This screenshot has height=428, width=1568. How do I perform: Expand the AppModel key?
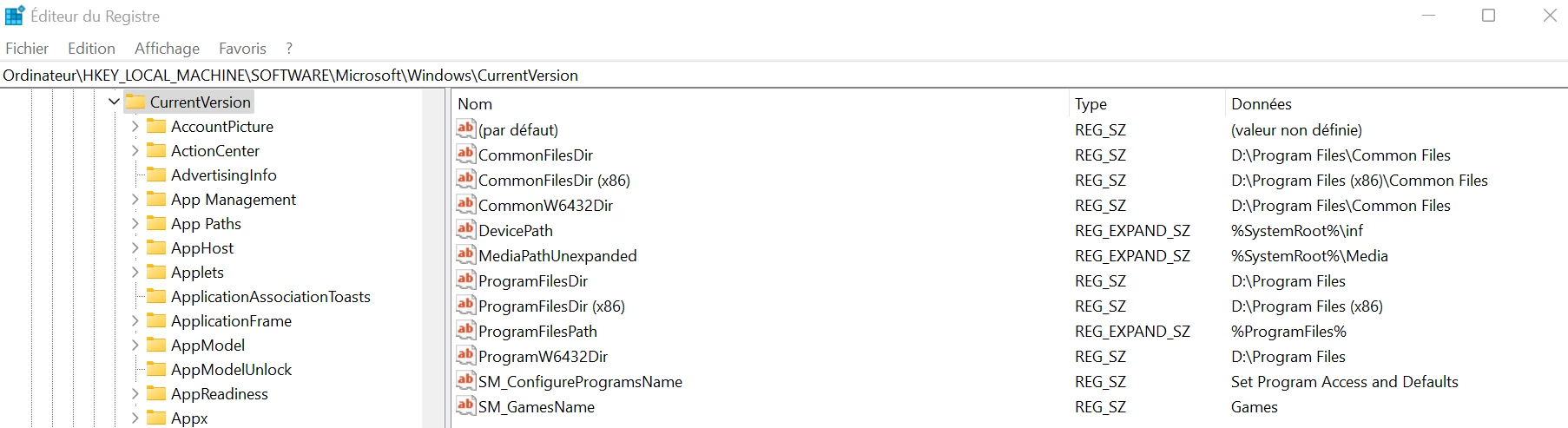pos(135,345)
